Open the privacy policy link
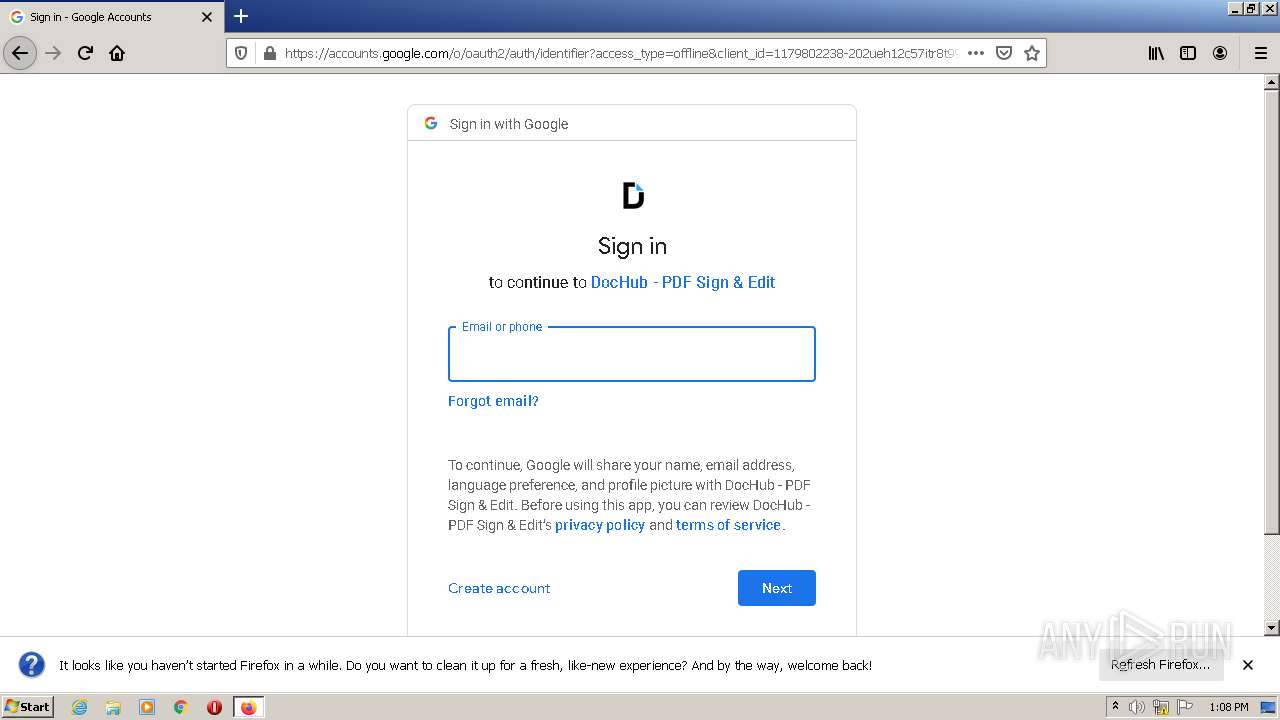The image size is (1280, 720). pyautogui.click(x=600, y=525)
